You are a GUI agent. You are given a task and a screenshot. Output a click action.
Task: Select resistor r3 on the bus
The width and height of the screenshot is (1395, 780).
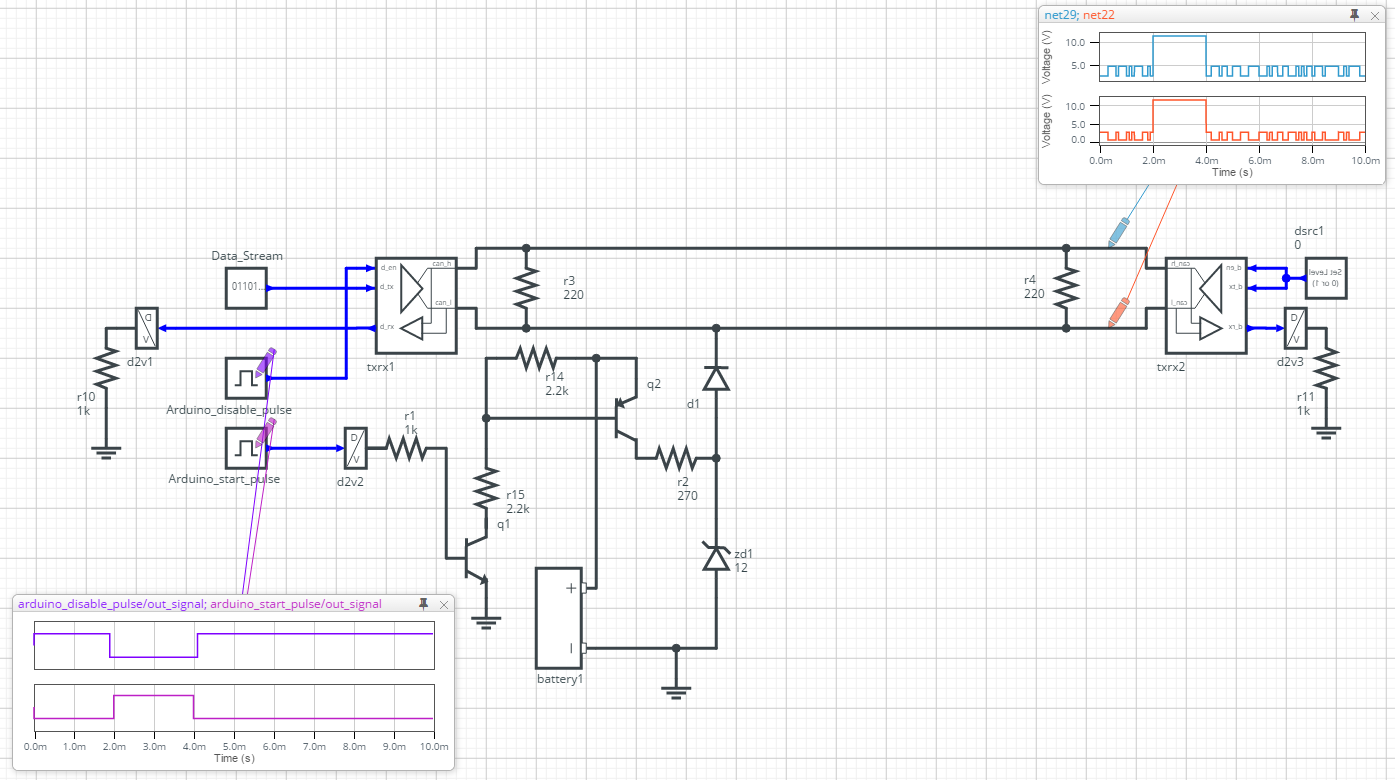[526, 288]
